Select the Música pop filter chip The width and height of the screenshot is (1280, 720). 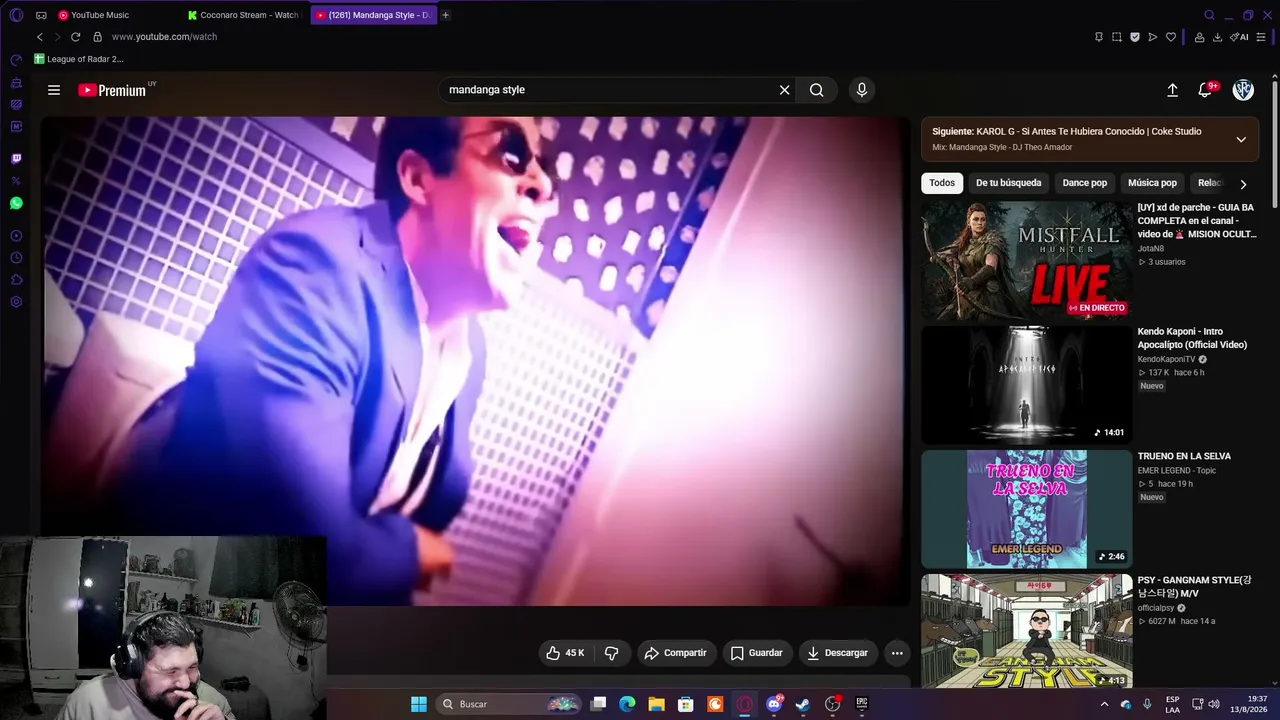(1152, 183)
